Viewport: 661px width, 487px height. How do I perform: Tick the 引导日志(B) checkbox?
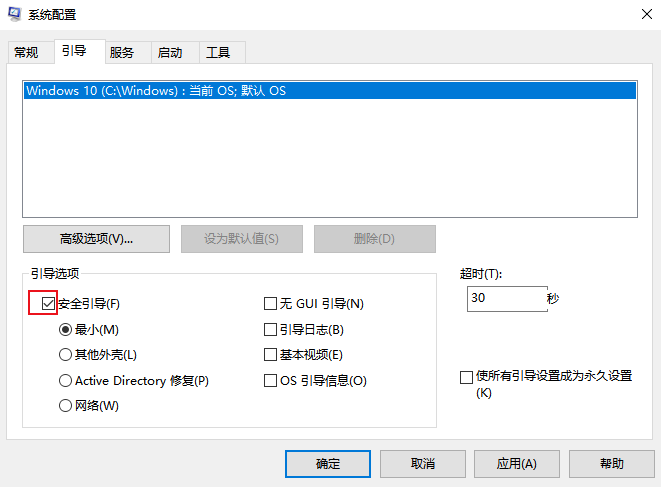click(270, 329)
